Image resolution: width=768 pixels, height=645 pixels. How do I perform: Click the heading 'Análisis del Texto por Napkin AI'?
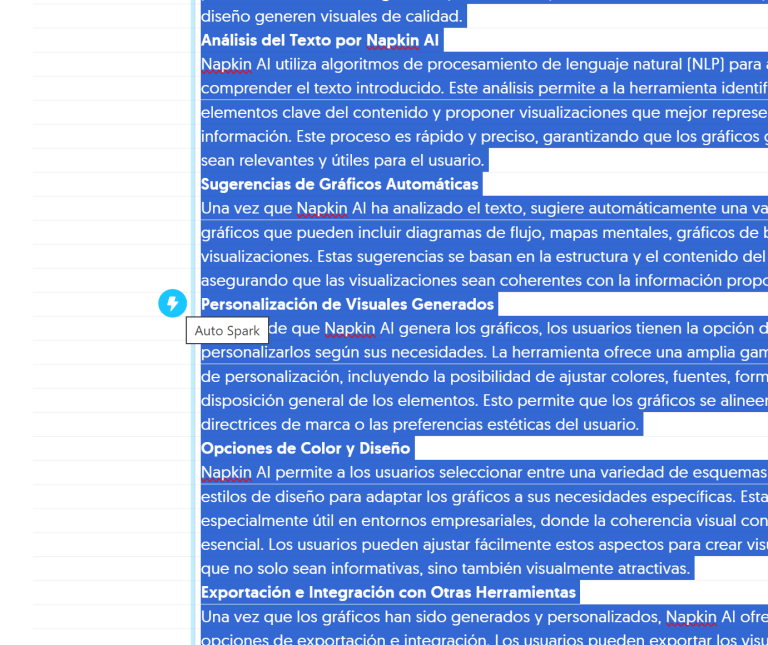point(320,40)
